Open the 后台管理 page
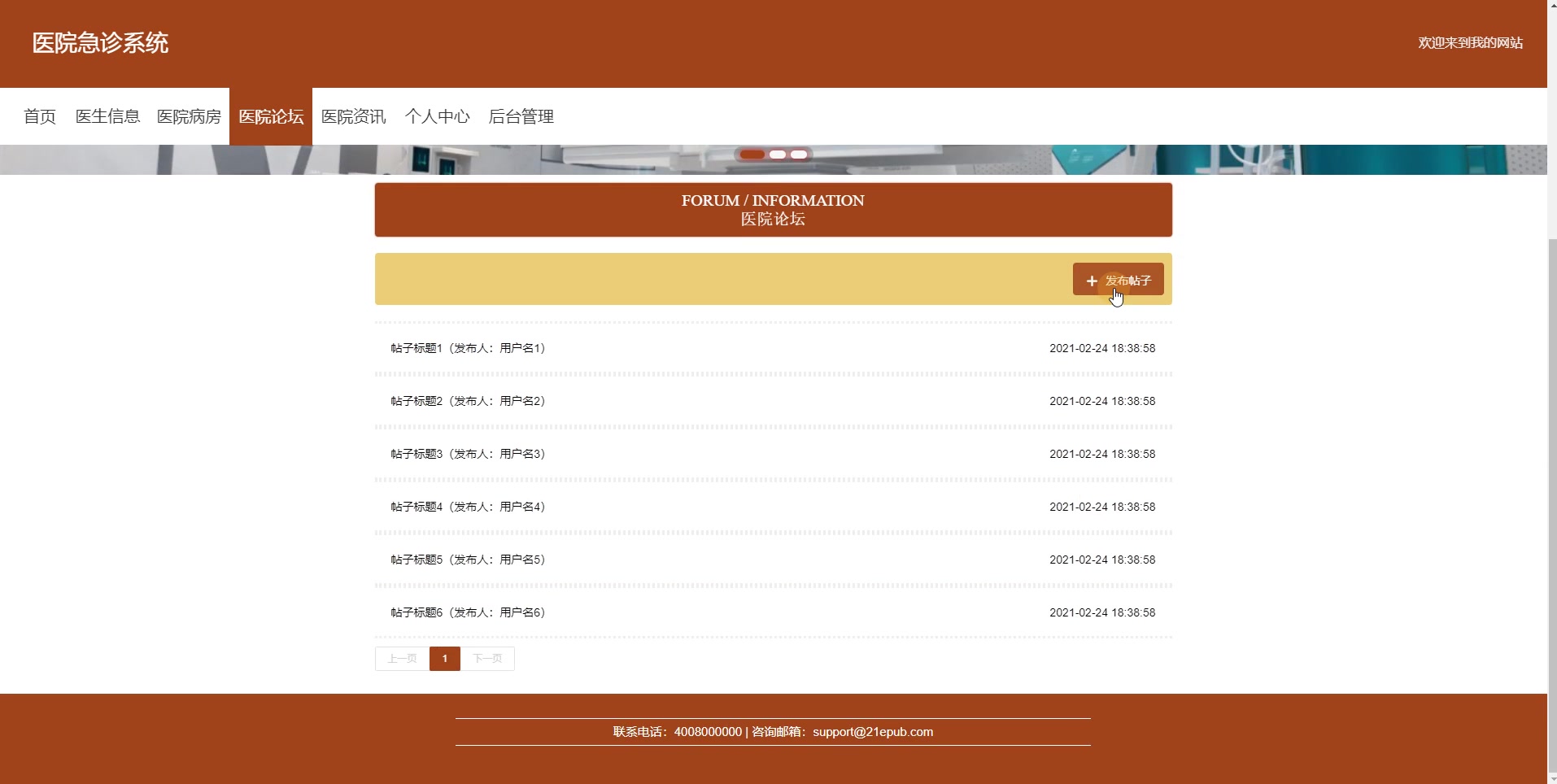This screenshot has width=1557, height=784. click(x=521, y=116)
